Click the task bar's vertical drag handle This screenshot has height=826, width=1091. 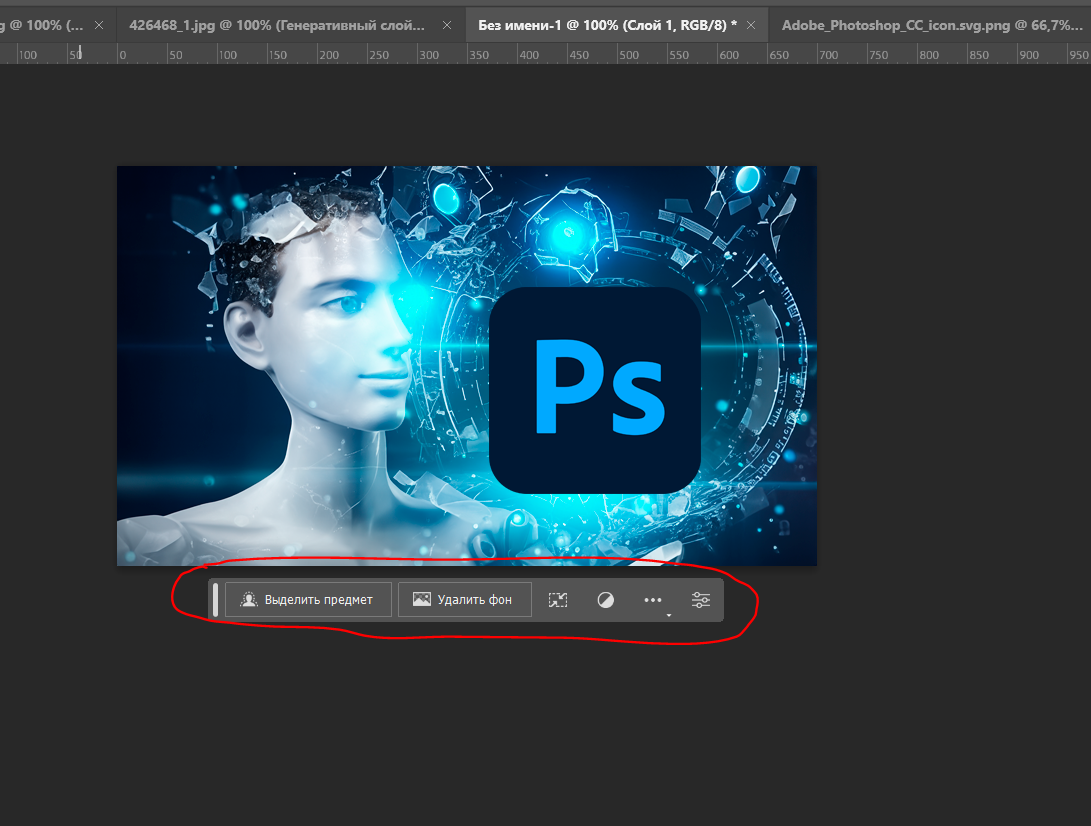click(215, 600)
